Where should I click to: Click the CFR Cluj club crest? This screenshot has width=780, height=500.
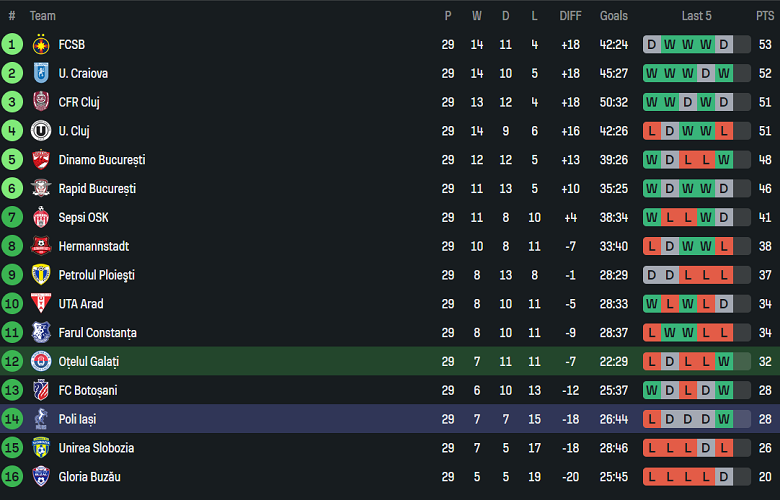click(x=41, y=102)
